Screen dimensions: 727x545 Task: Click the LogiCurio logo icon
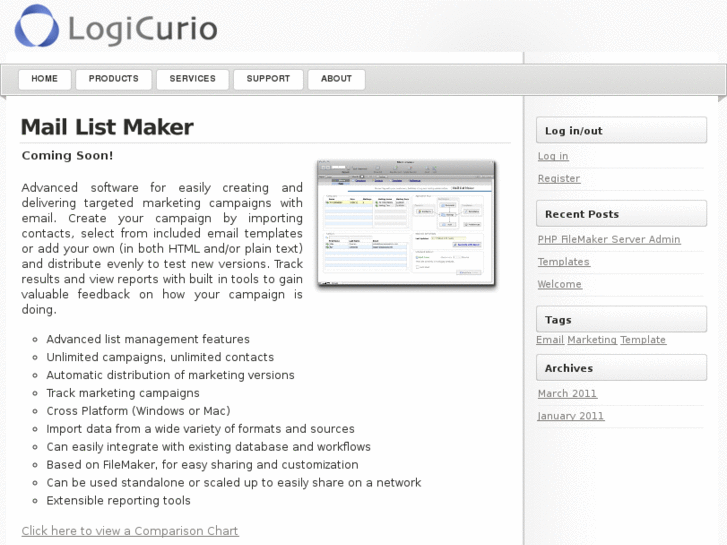(37, 26)
